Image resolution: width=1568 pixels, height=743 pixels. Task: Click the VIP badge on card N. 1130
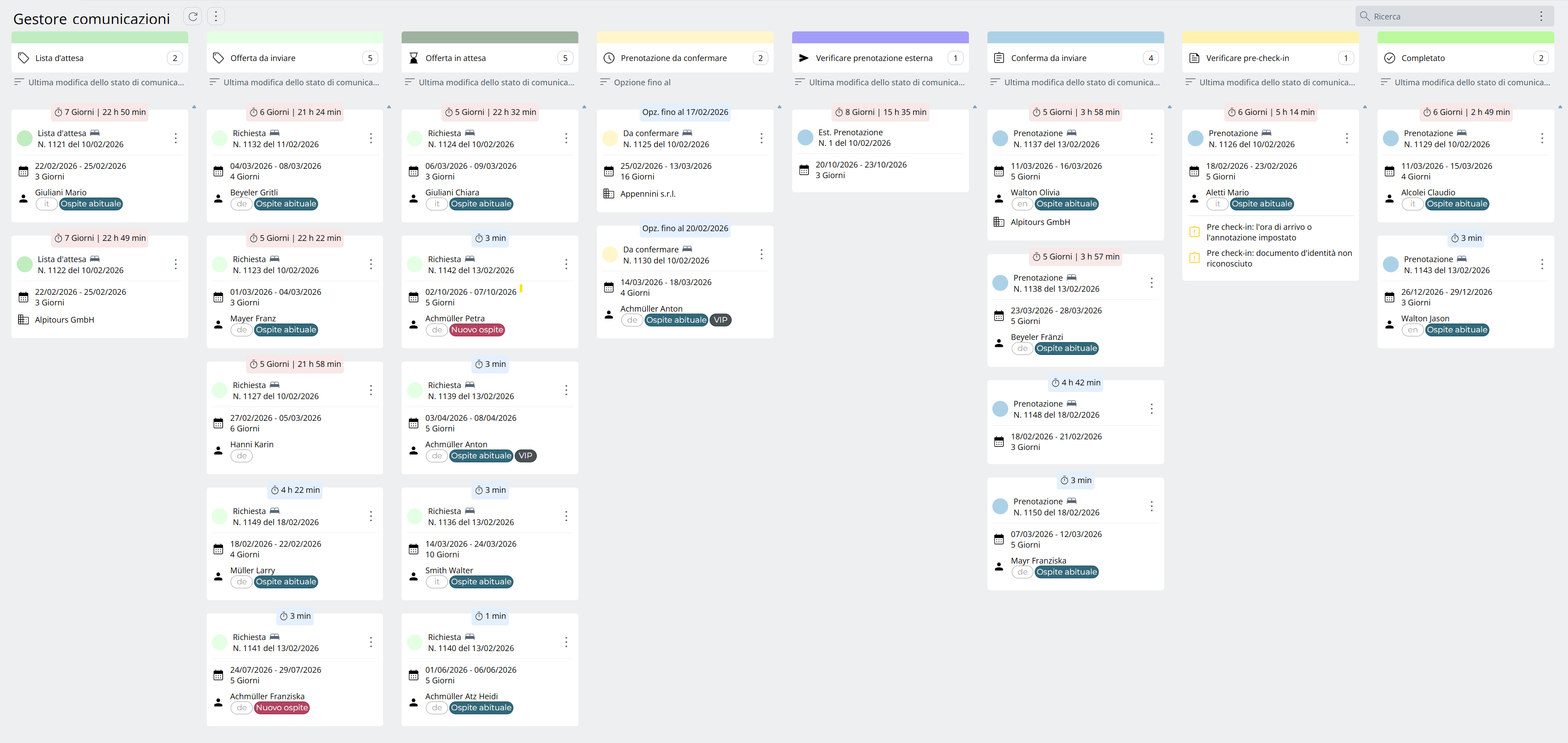720,320
